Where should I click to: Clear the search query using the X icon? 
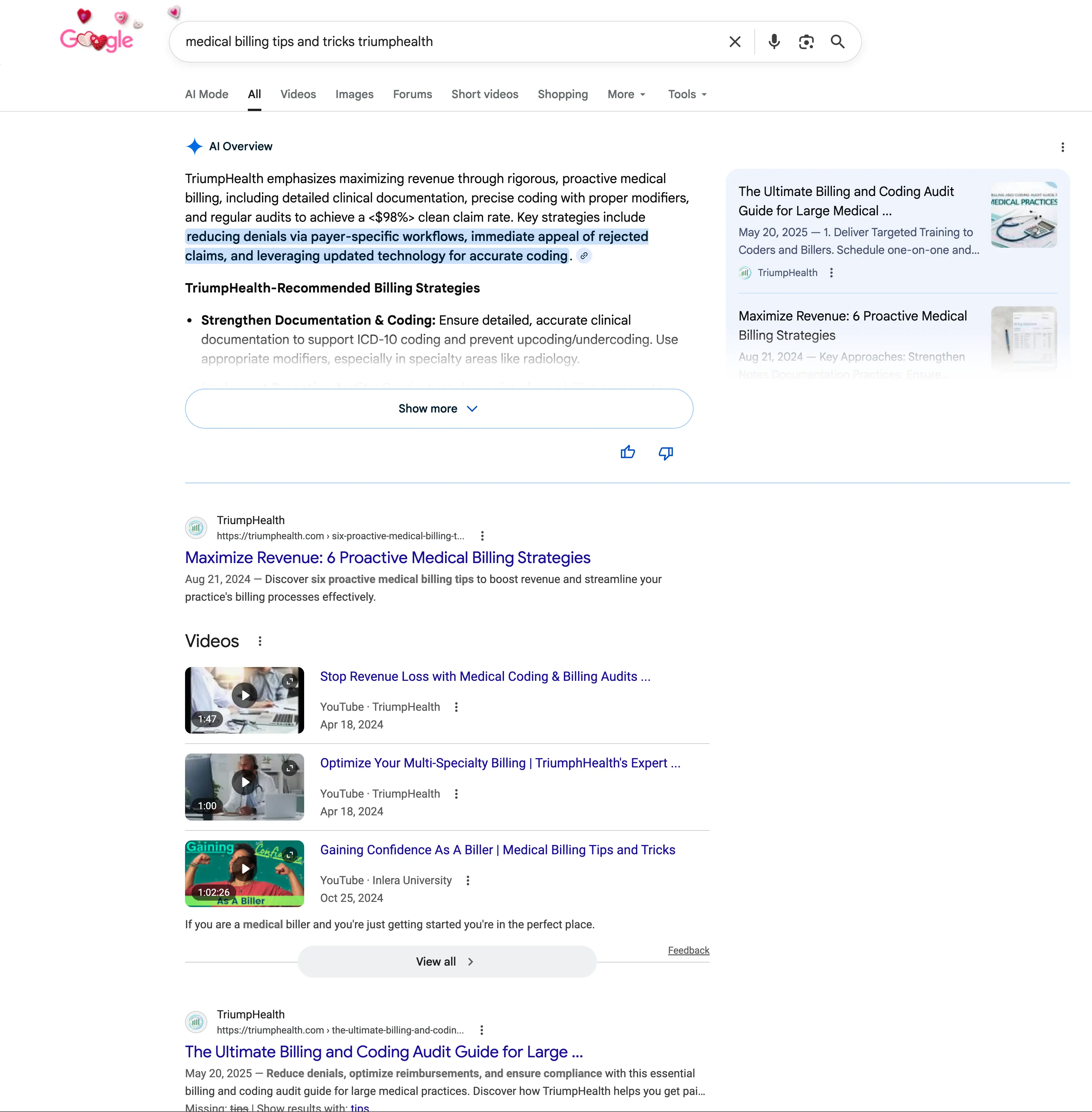point(735,41)
